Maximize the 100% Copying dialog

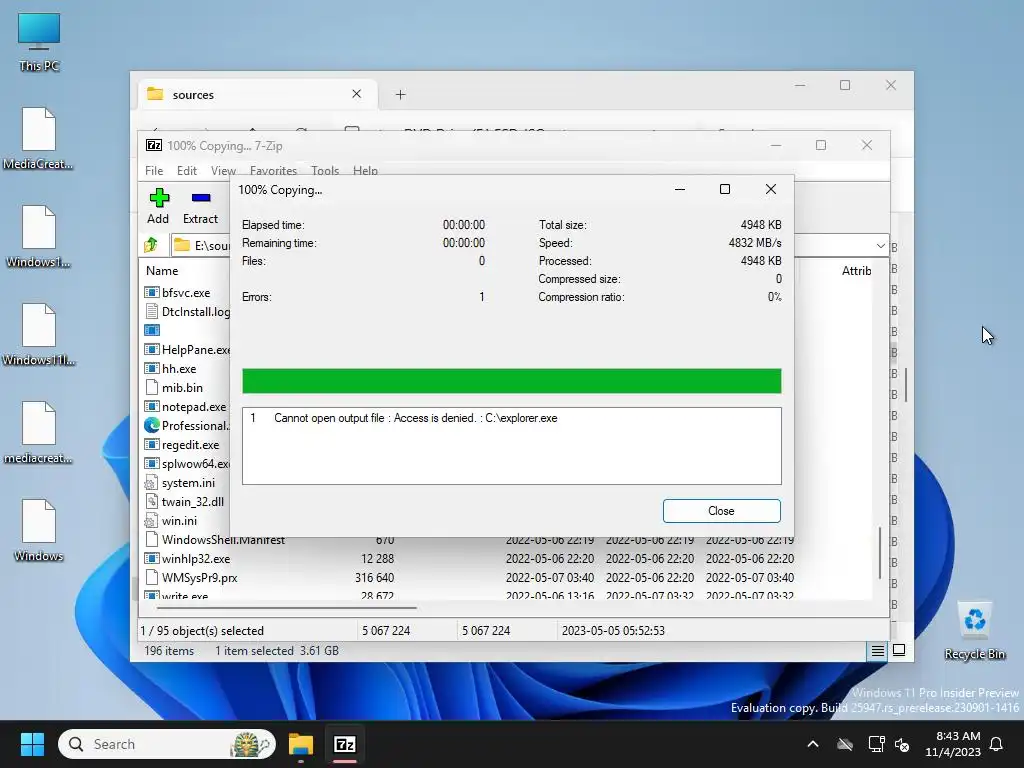click(725, 189)
